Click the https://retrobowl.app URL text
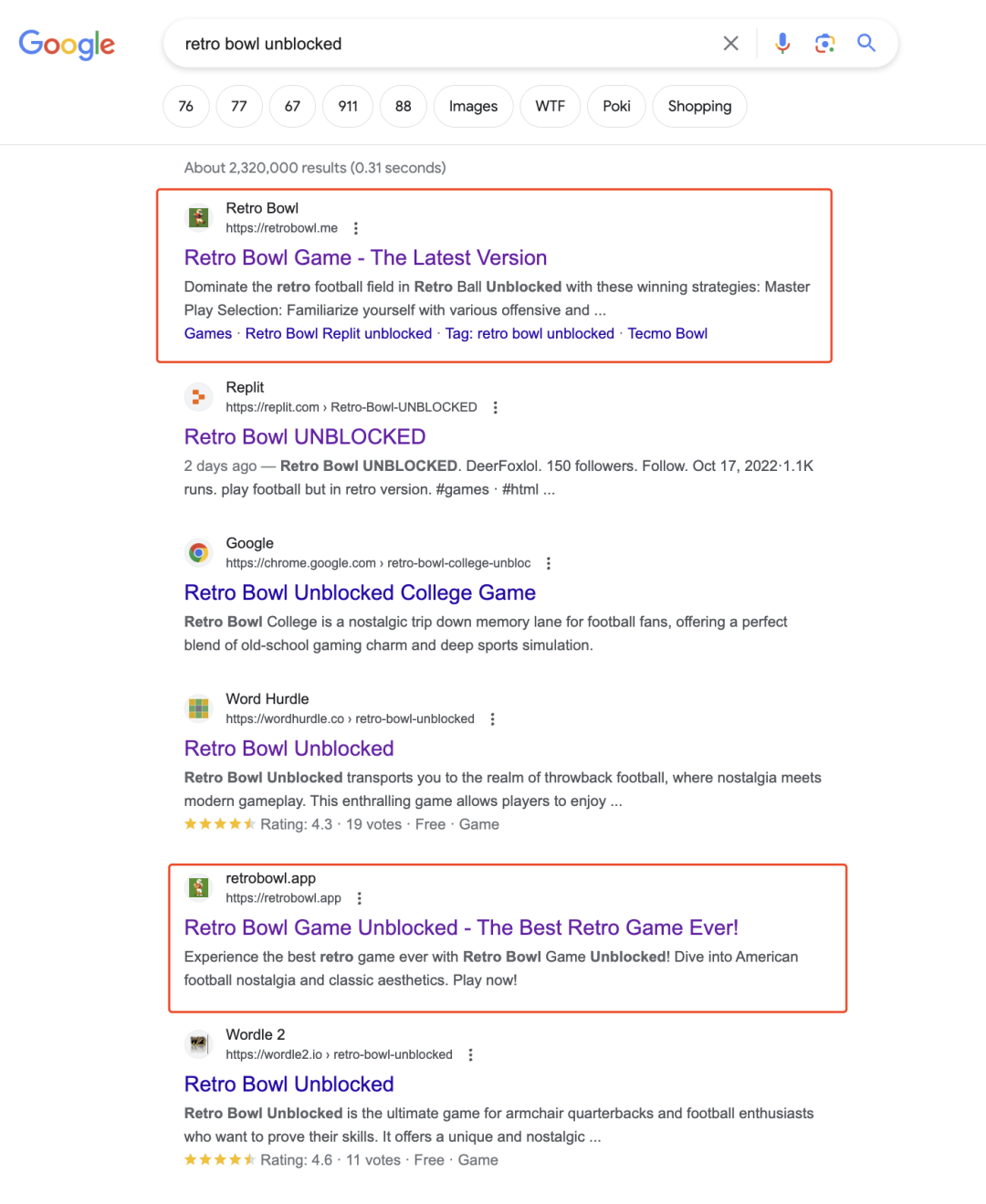 [283, 898]
